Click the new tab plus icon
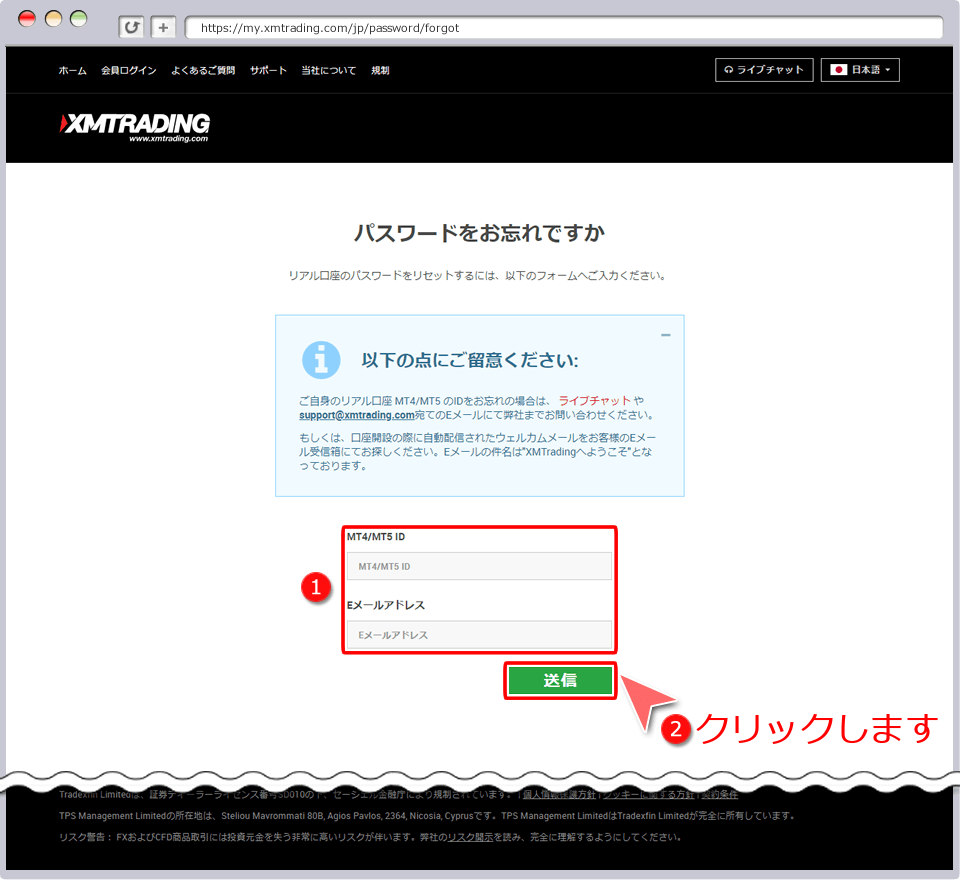This screenshot has width=960, height=880. [x=163, y=28]
